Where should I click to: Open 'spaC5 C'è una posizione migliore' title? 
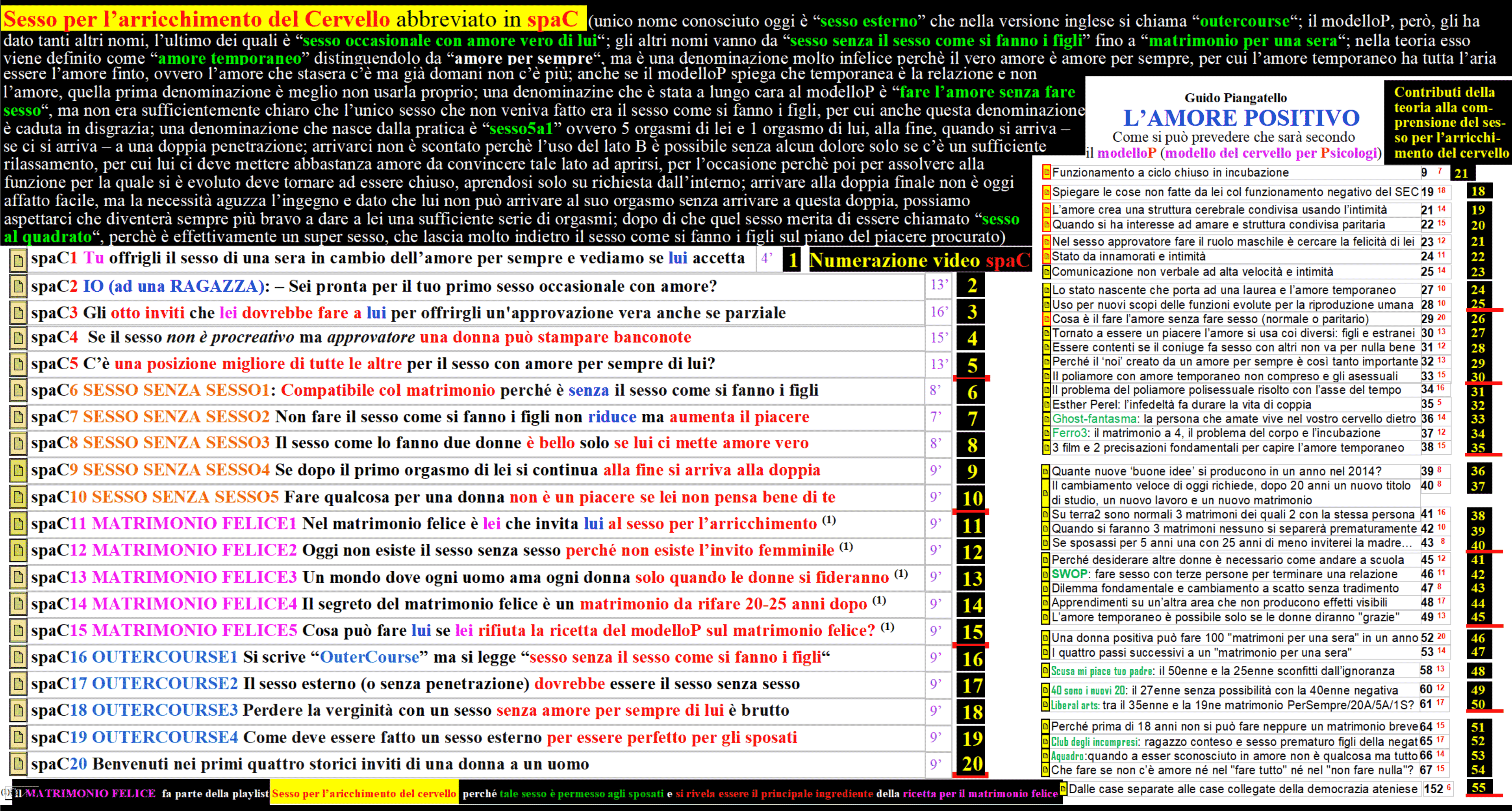[x=373, y=364]
